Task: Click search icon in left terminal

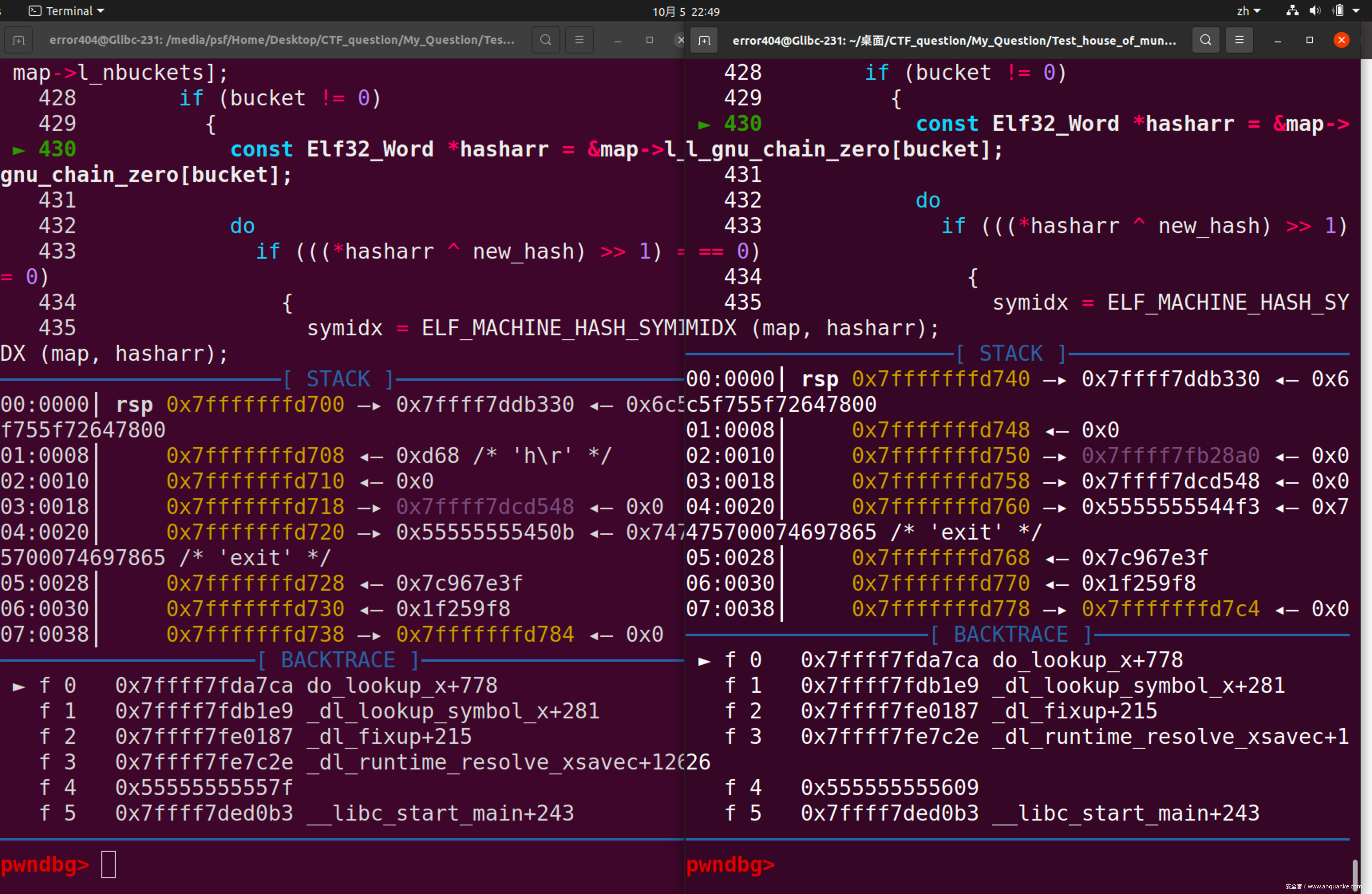Action: [x=546, y=40]
